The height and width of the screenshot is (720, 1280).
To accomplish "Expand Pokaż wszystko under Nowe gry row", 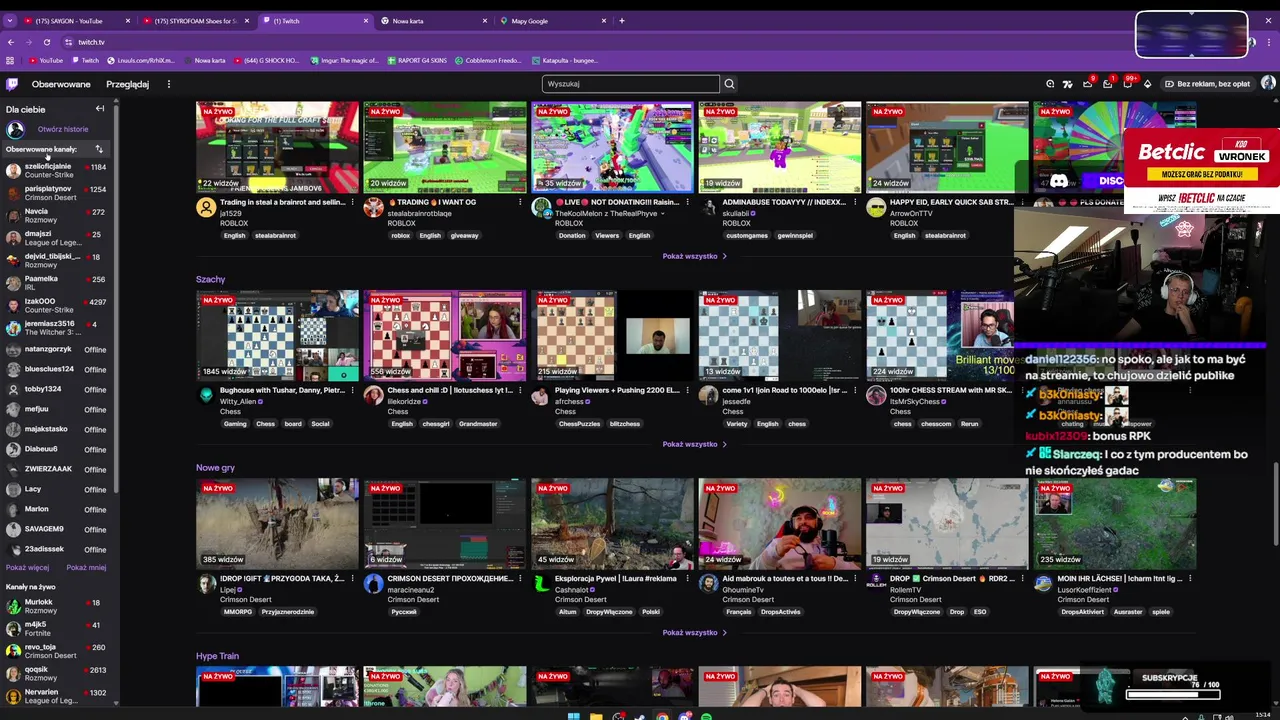I will (694, 632).
